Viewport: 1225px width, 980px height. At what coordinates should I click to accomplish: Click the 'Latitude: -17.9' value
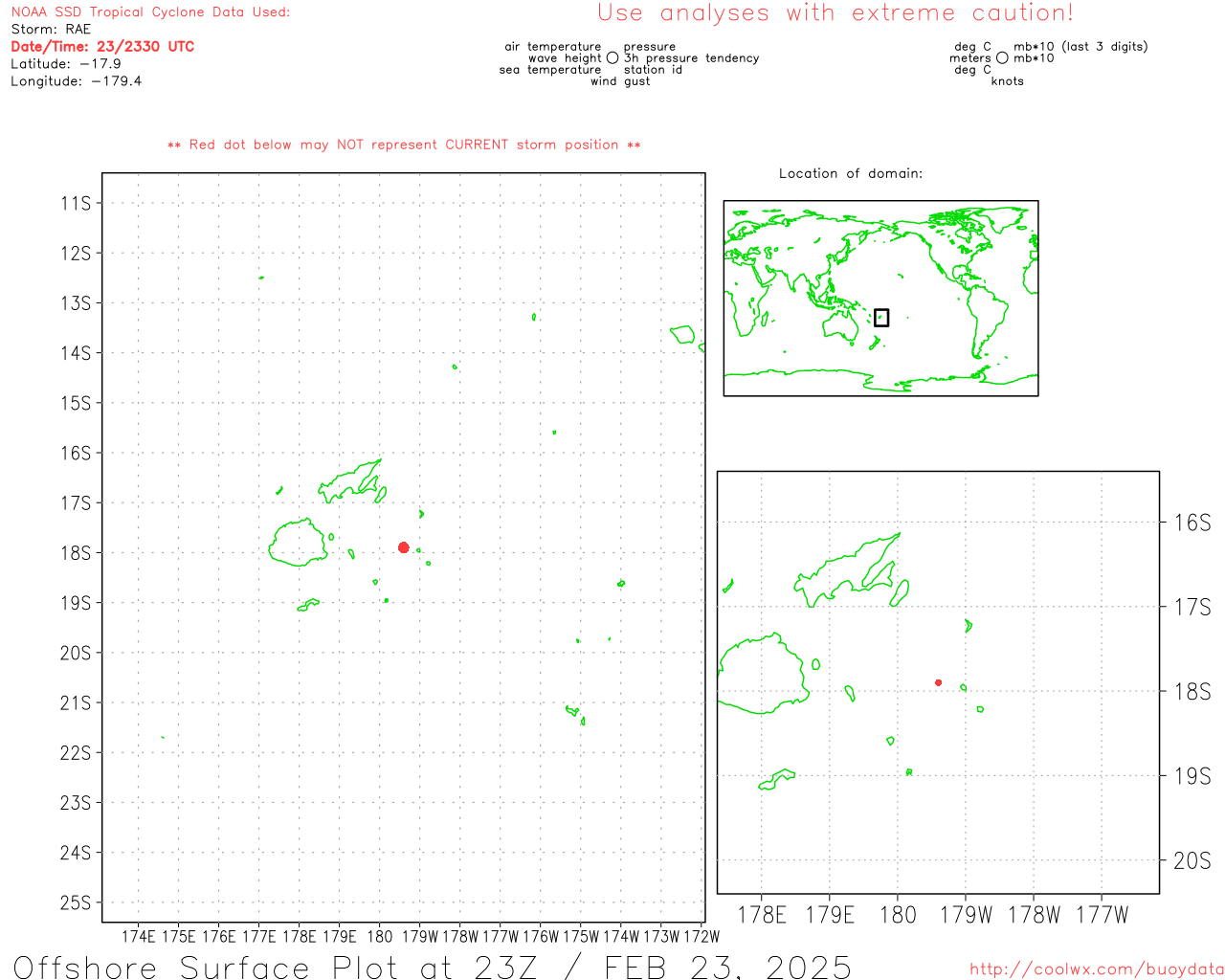point(66,64)
